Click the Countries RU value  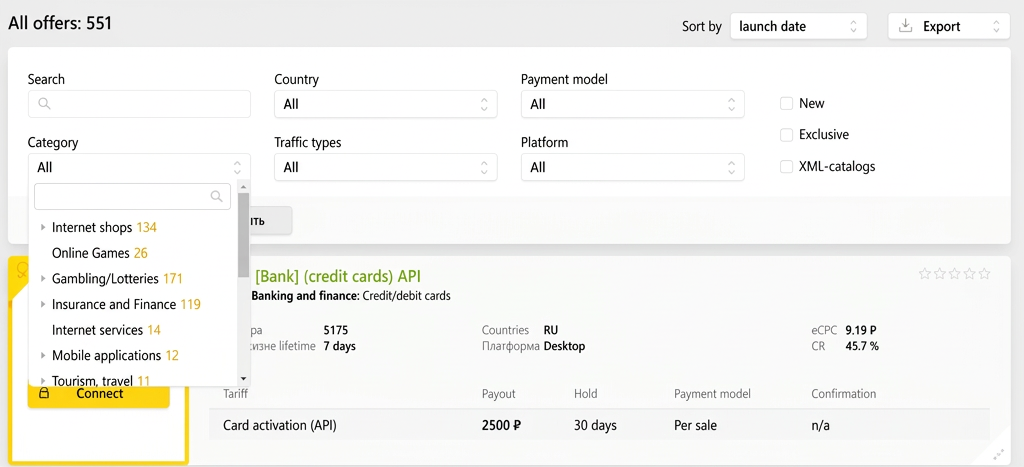tap(551, 330)
